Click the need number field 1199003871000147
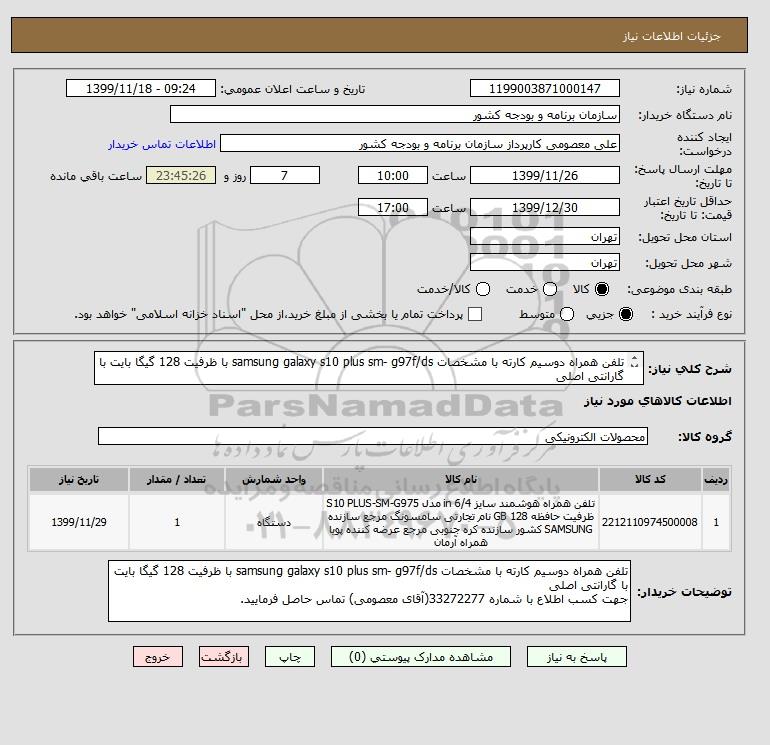This screenshot has height=745, width=770. click(545, 88)
